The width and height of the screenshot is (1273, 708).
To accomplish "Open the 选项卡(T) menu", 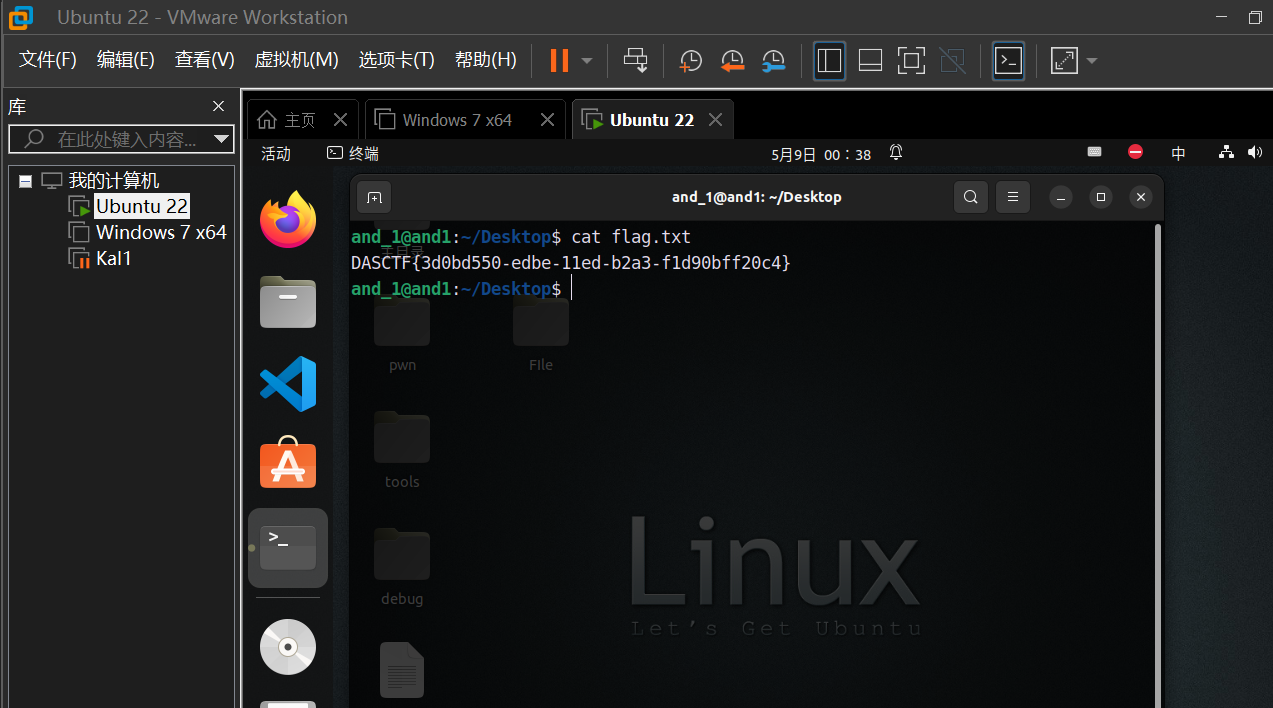I will 397,59.
